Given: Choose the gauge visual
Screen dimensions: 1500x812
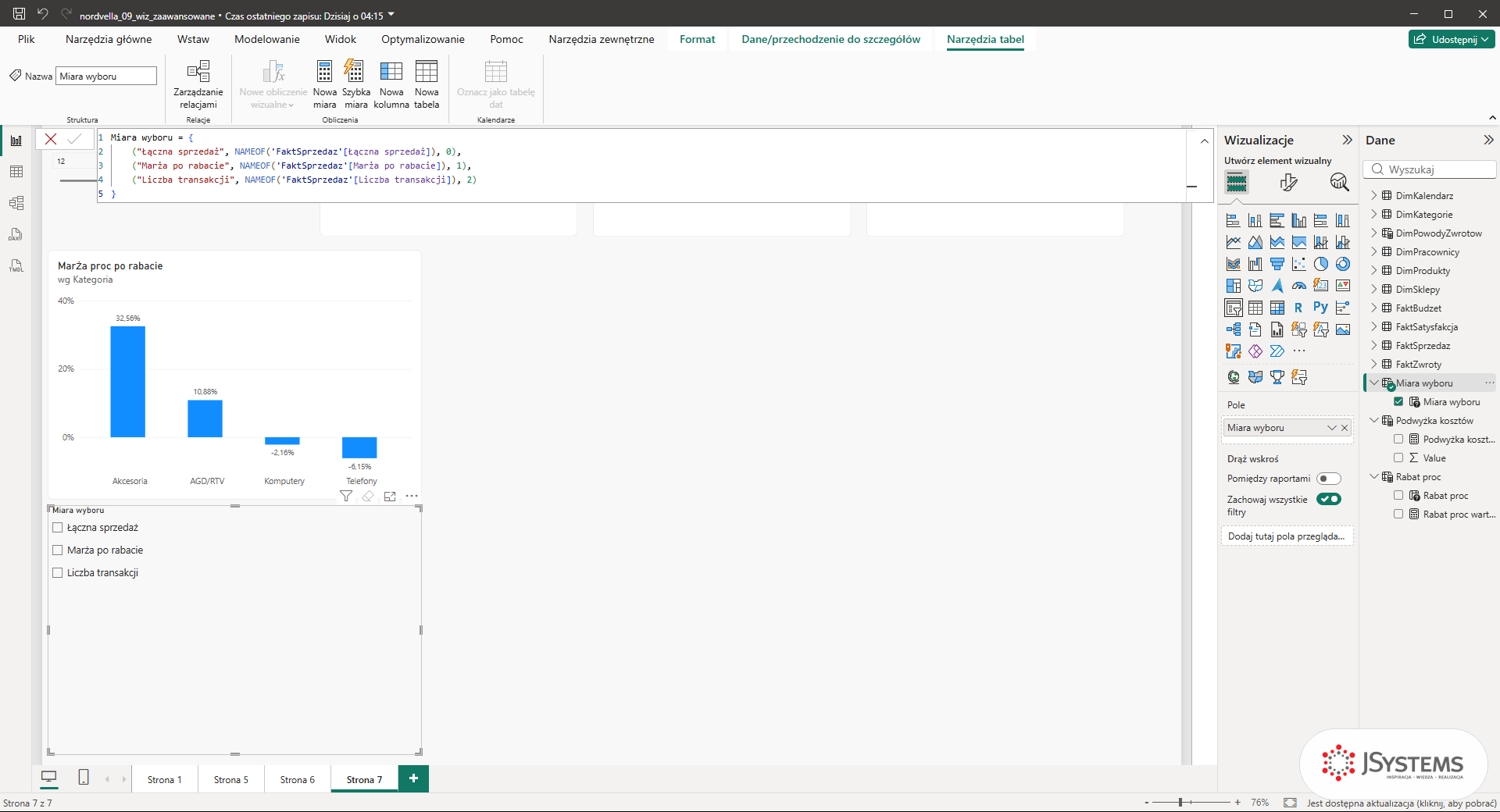Looking at the screenshot, I should 1298,286.
